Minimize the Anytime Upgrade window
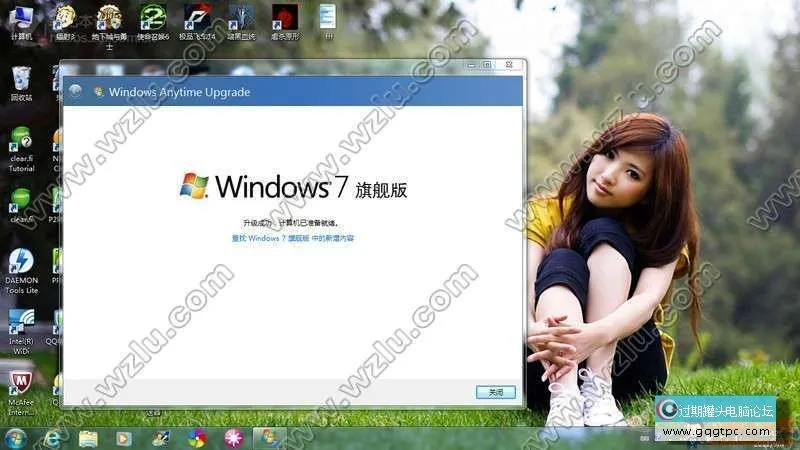The width and height of the screenshot is (800, 450). pyautogui.click(x=471, y=65)
